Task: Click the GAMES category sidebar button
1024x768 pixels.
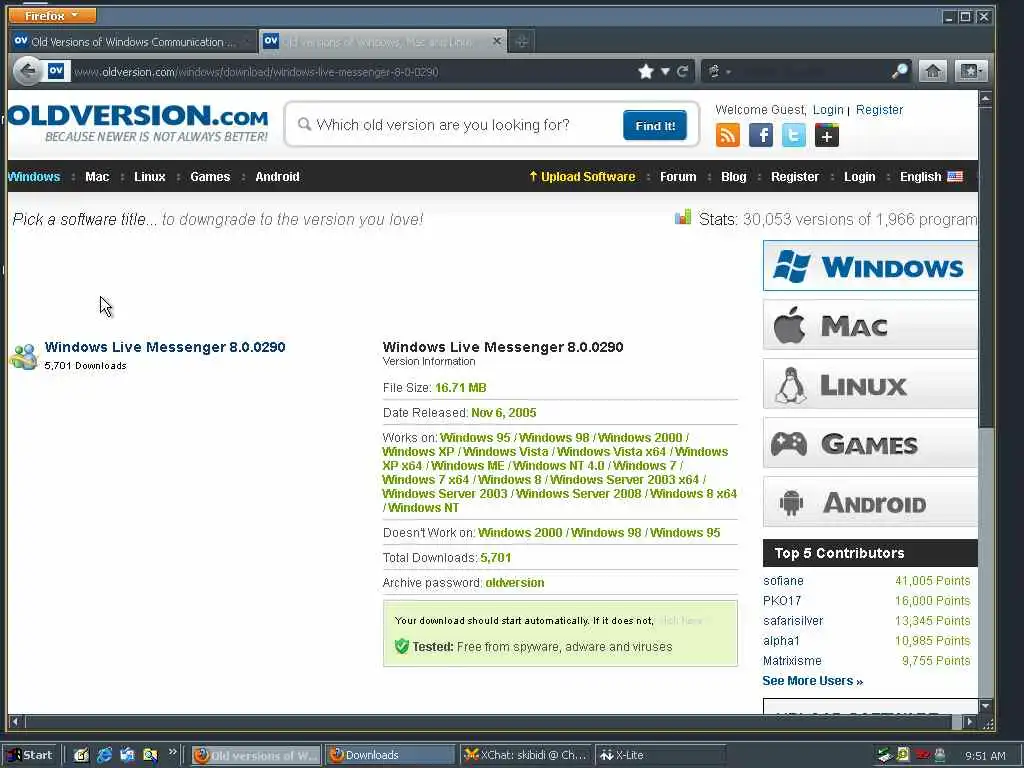Action: point(870,443)
